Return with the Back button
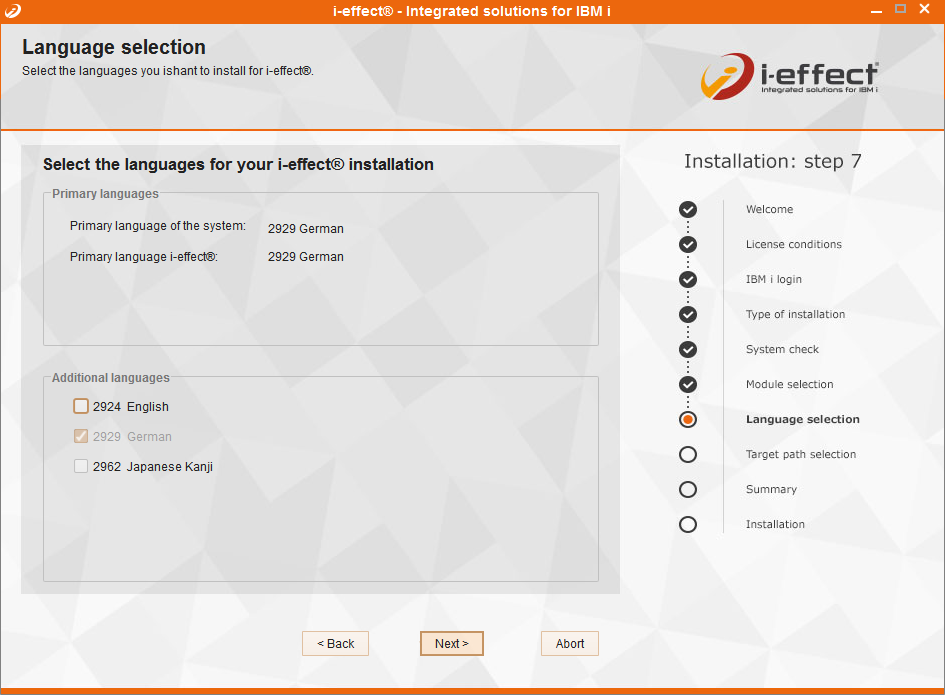945x695 pixels. click(x=335, y=643)
